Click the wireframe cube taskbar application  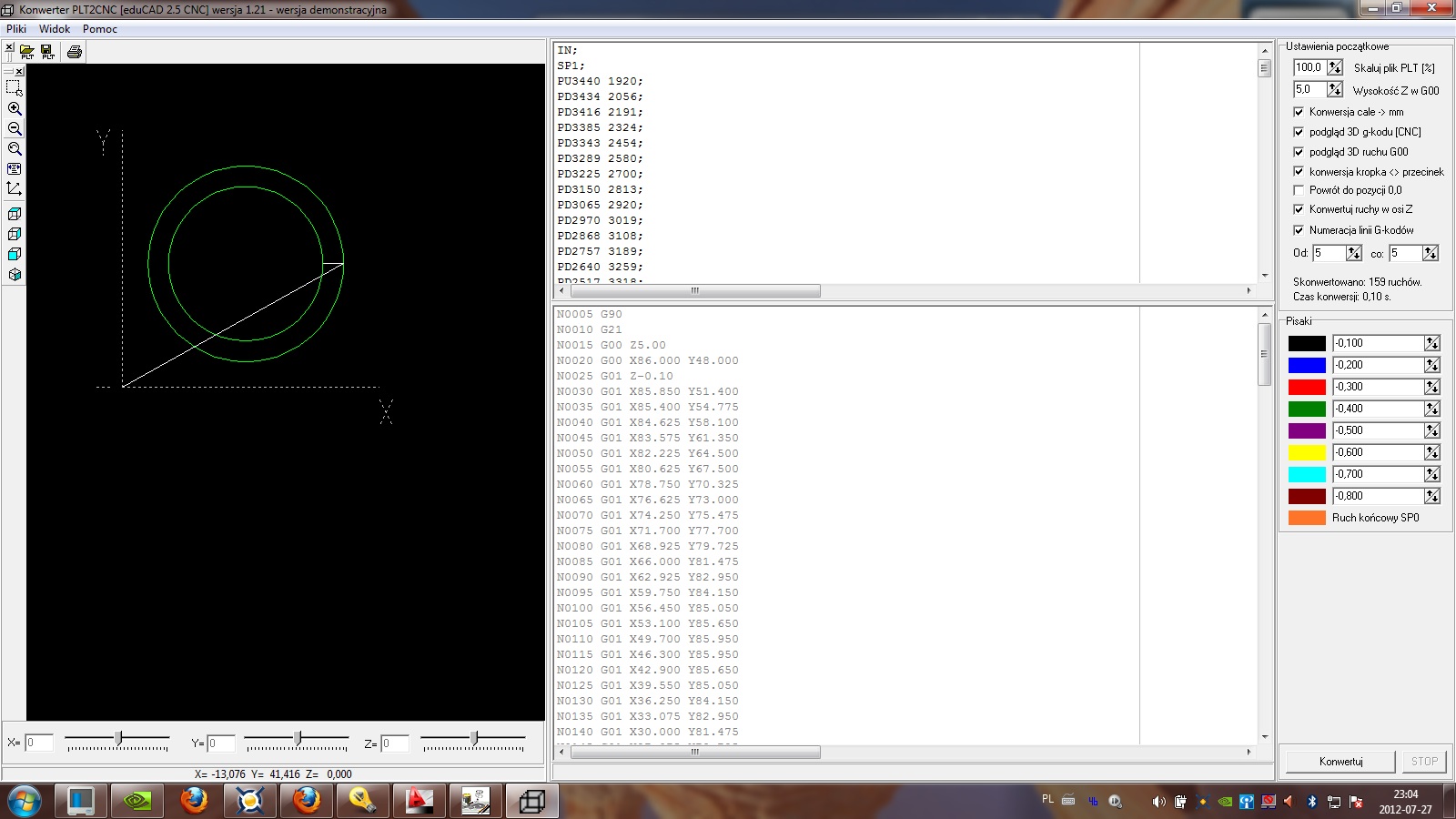(531, 802)
